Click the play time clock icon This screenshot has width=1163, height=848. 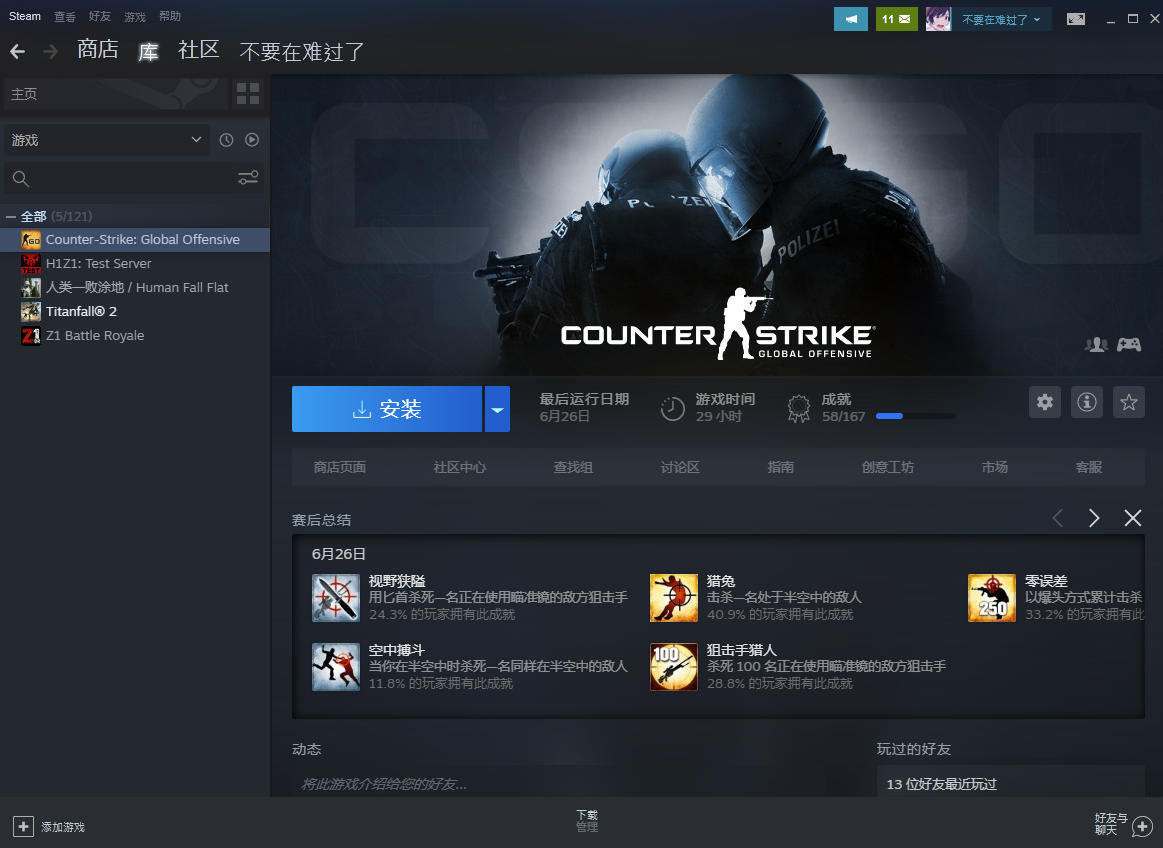click(x=672, y=409)
